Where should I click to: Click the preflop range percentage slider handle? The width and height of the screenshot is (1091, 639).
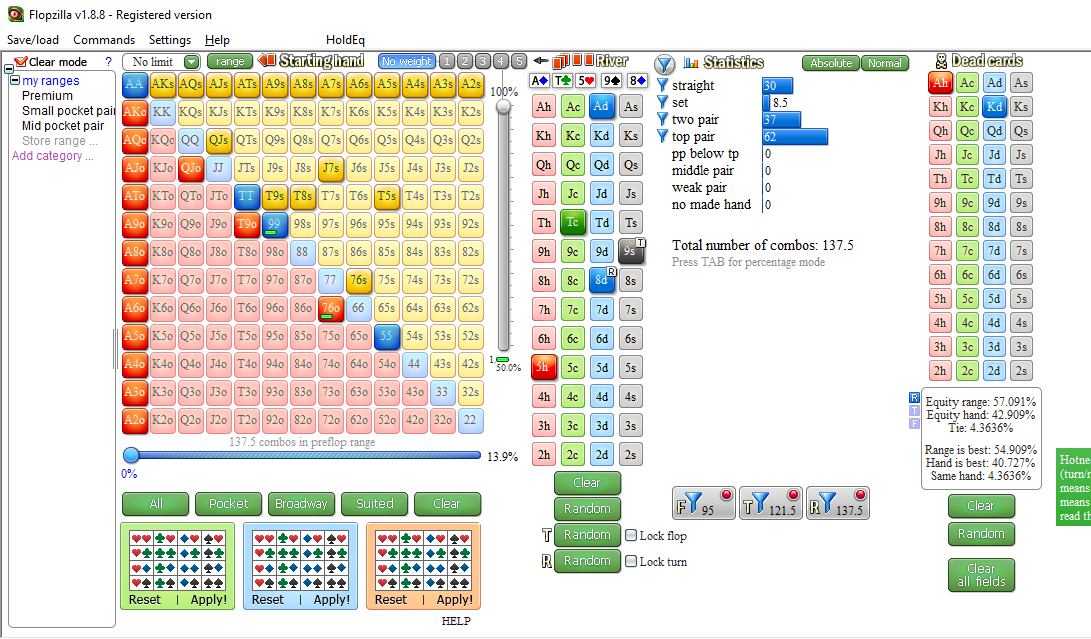pos(130,455)
